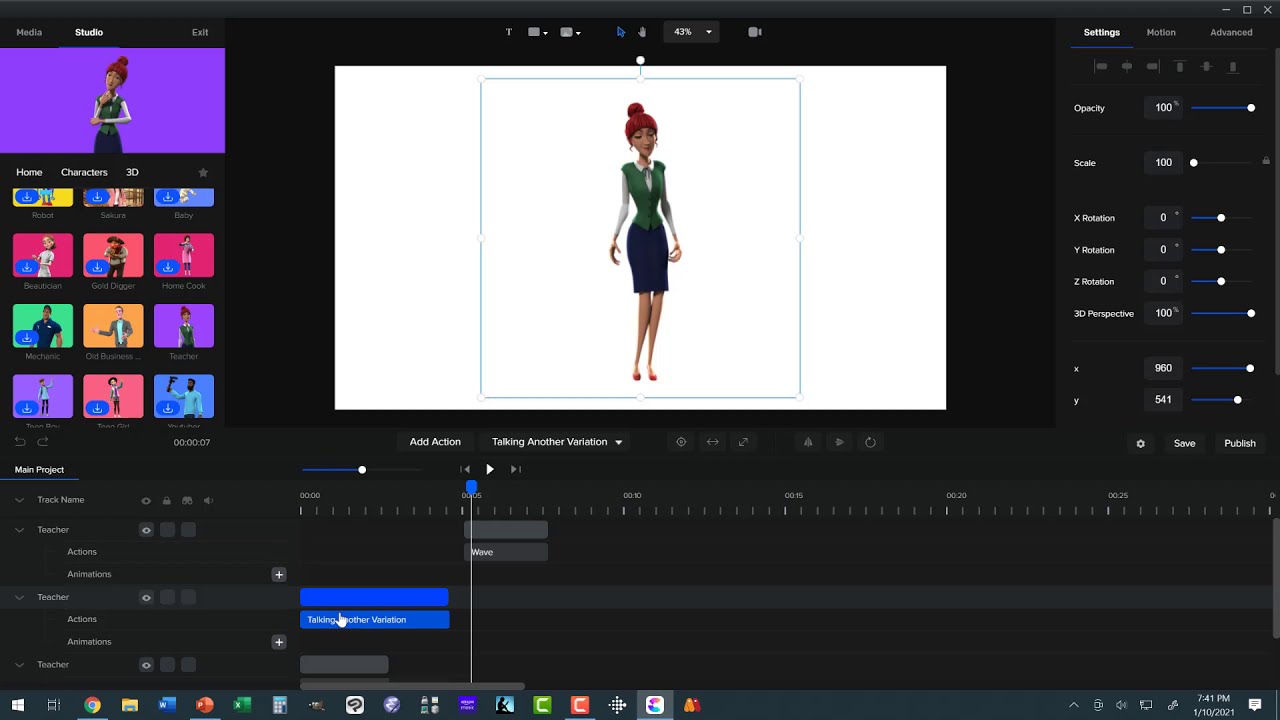Click the favorites star icon

point(203,172)
